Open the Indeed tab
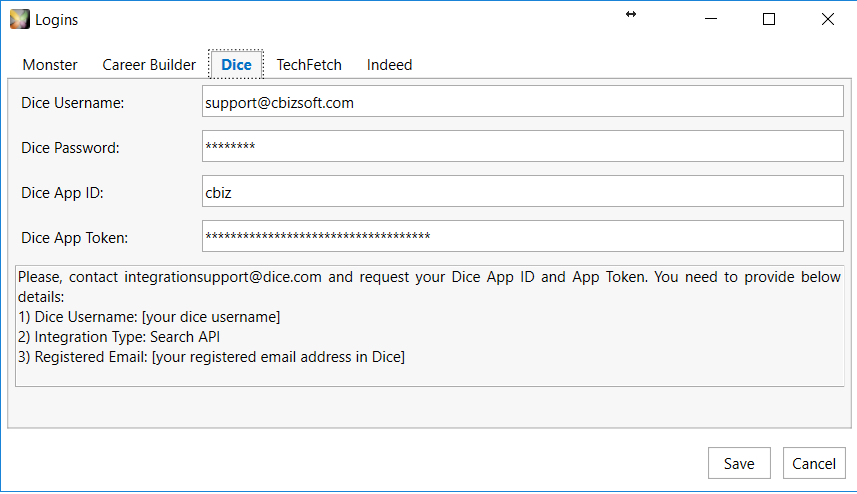Screen dimensions: 857x494 click(x=389, y=65)
